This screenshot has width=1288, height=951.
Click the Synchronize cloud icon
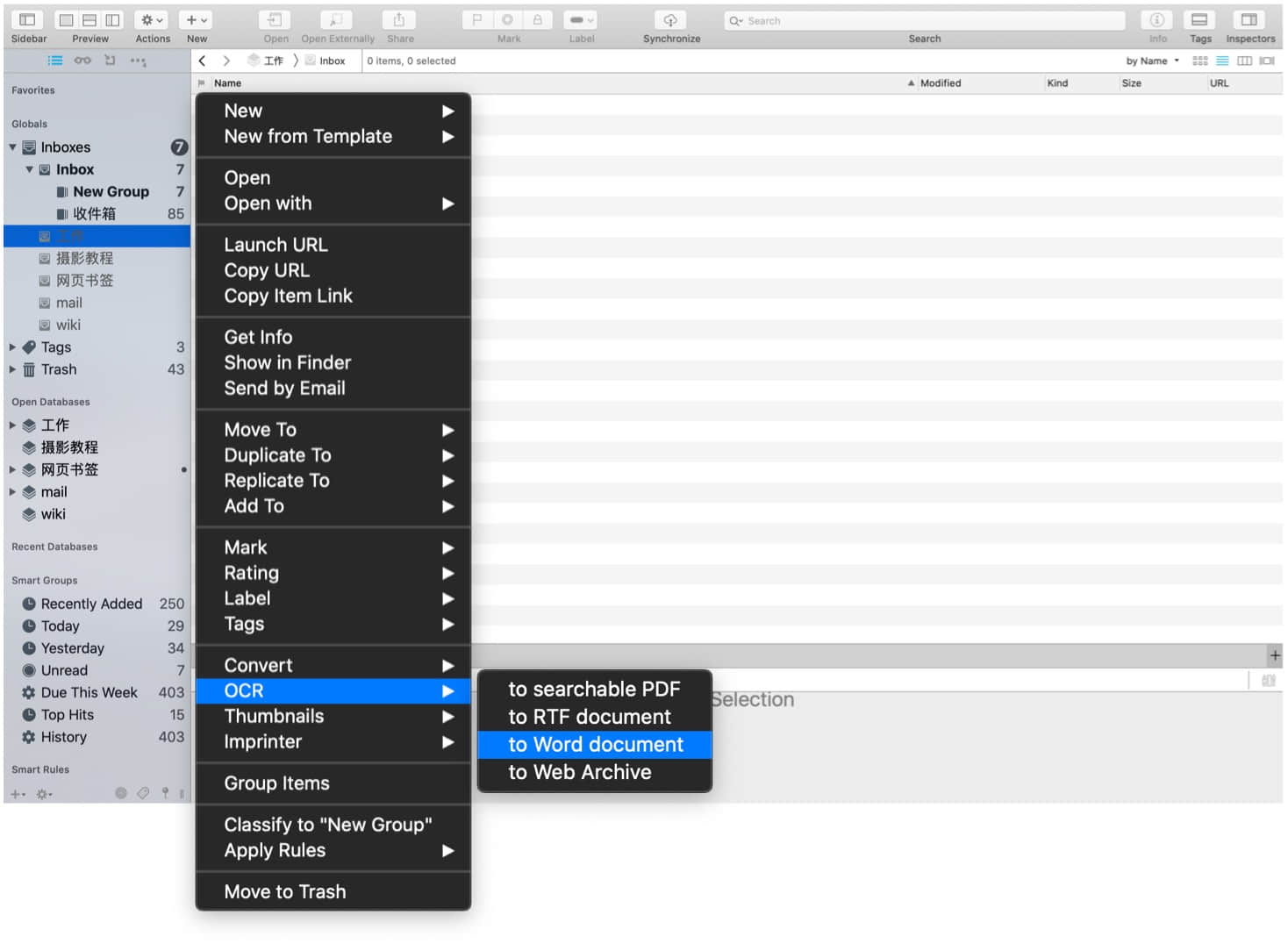[x=670, y=19]
